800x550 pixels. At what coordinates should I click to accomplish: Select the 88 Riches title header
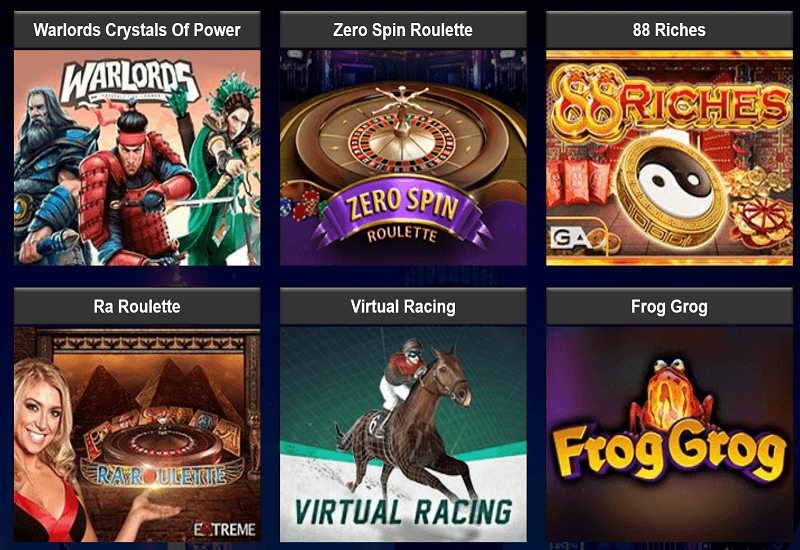pos(669,30)
